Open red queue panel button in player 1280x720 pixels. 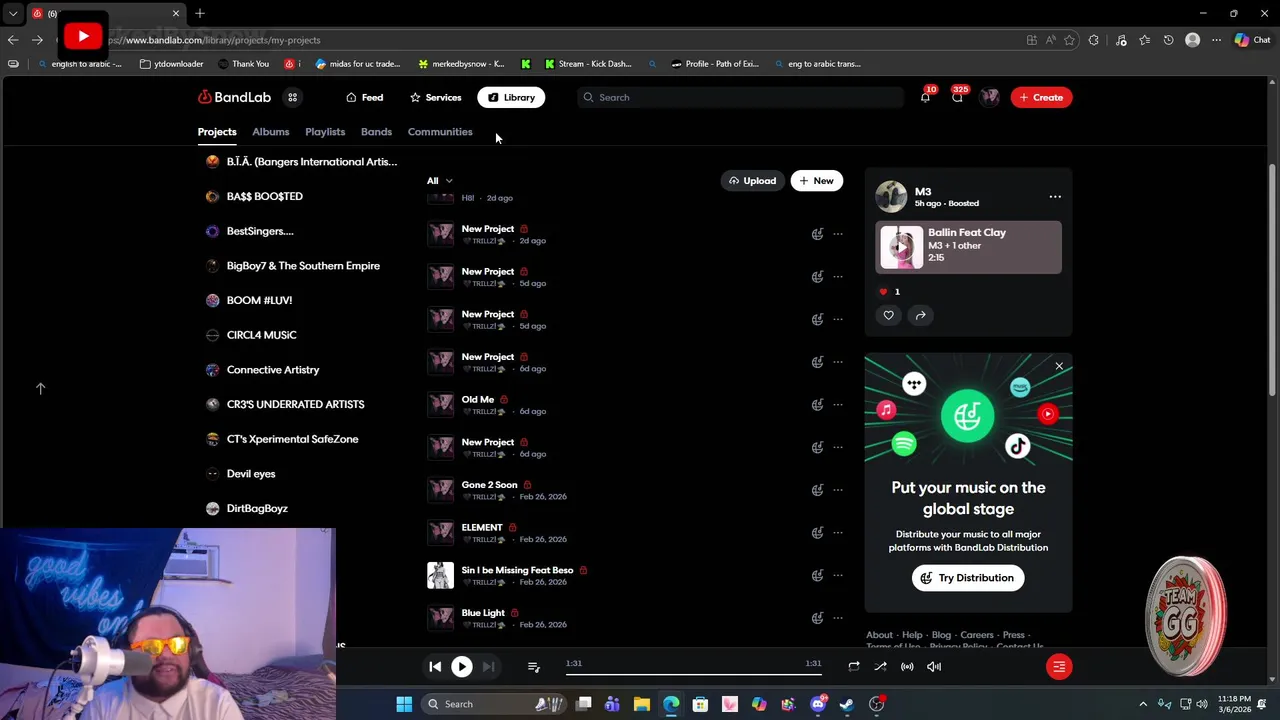1059,667
